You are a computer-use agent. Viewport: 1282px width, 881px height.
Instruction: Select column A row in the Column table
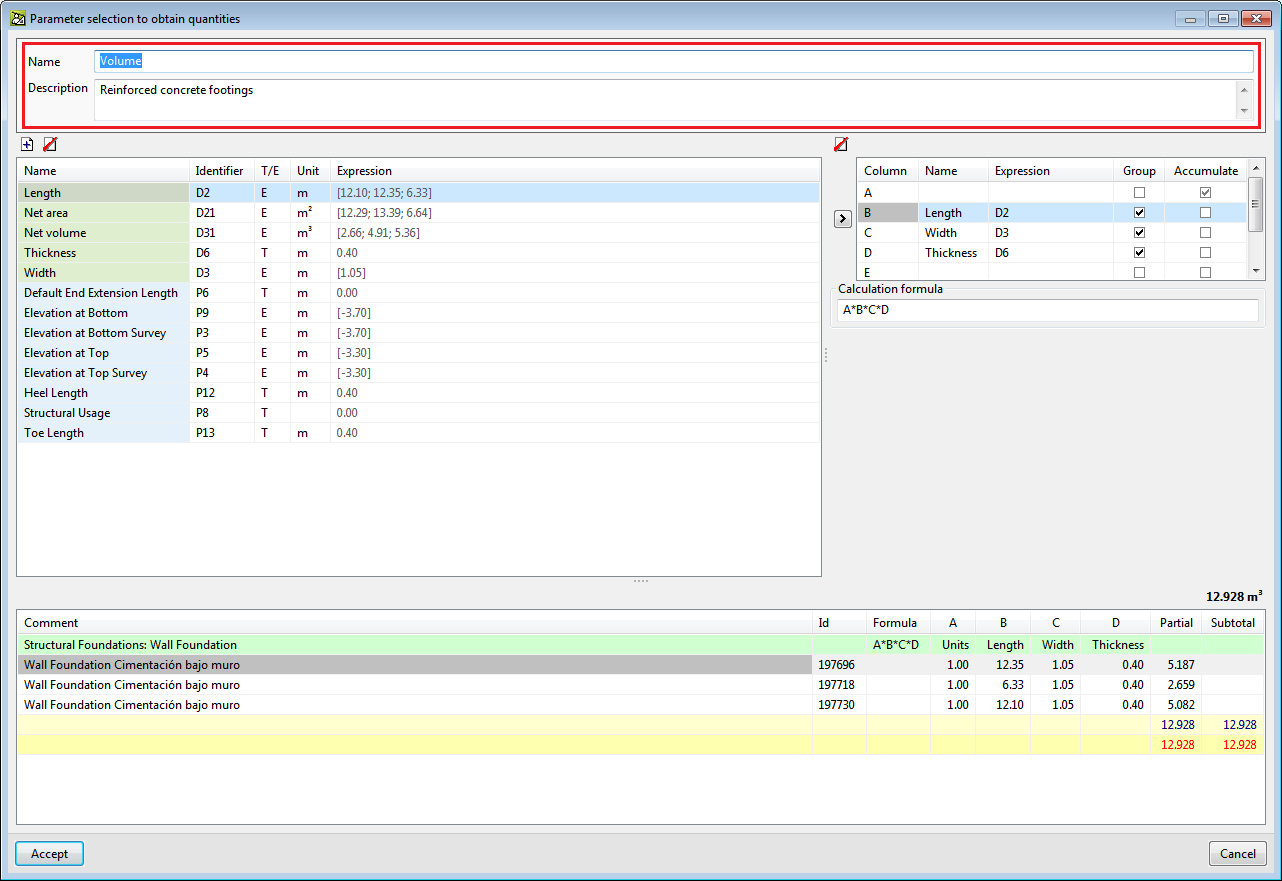(1053, 193)
